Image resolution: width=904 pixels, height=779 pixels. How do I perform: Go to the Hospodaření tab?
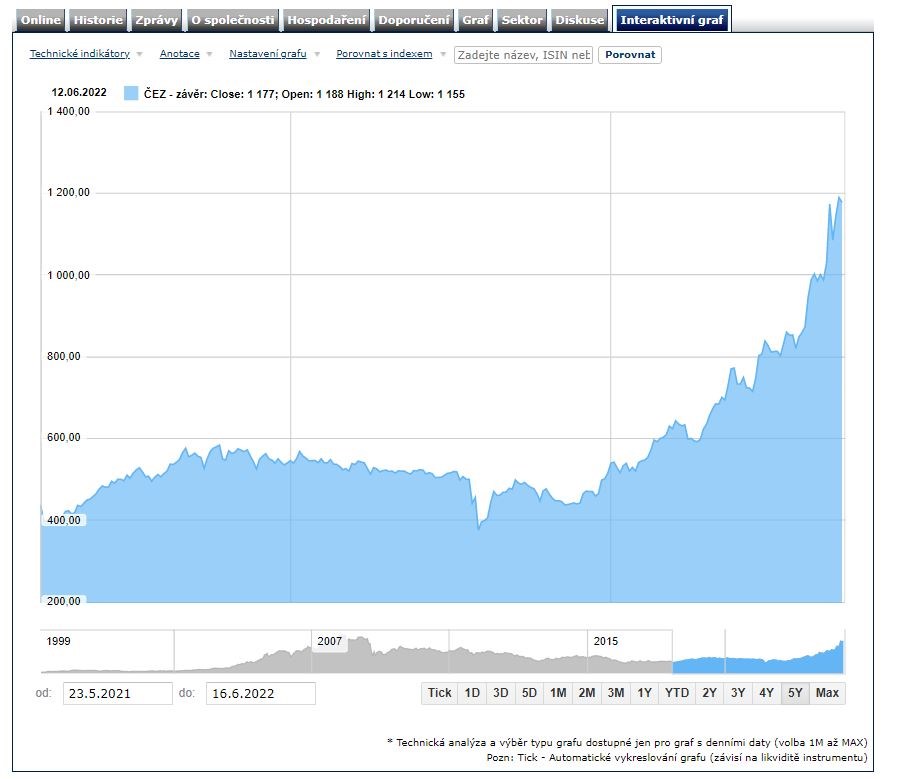328,20
